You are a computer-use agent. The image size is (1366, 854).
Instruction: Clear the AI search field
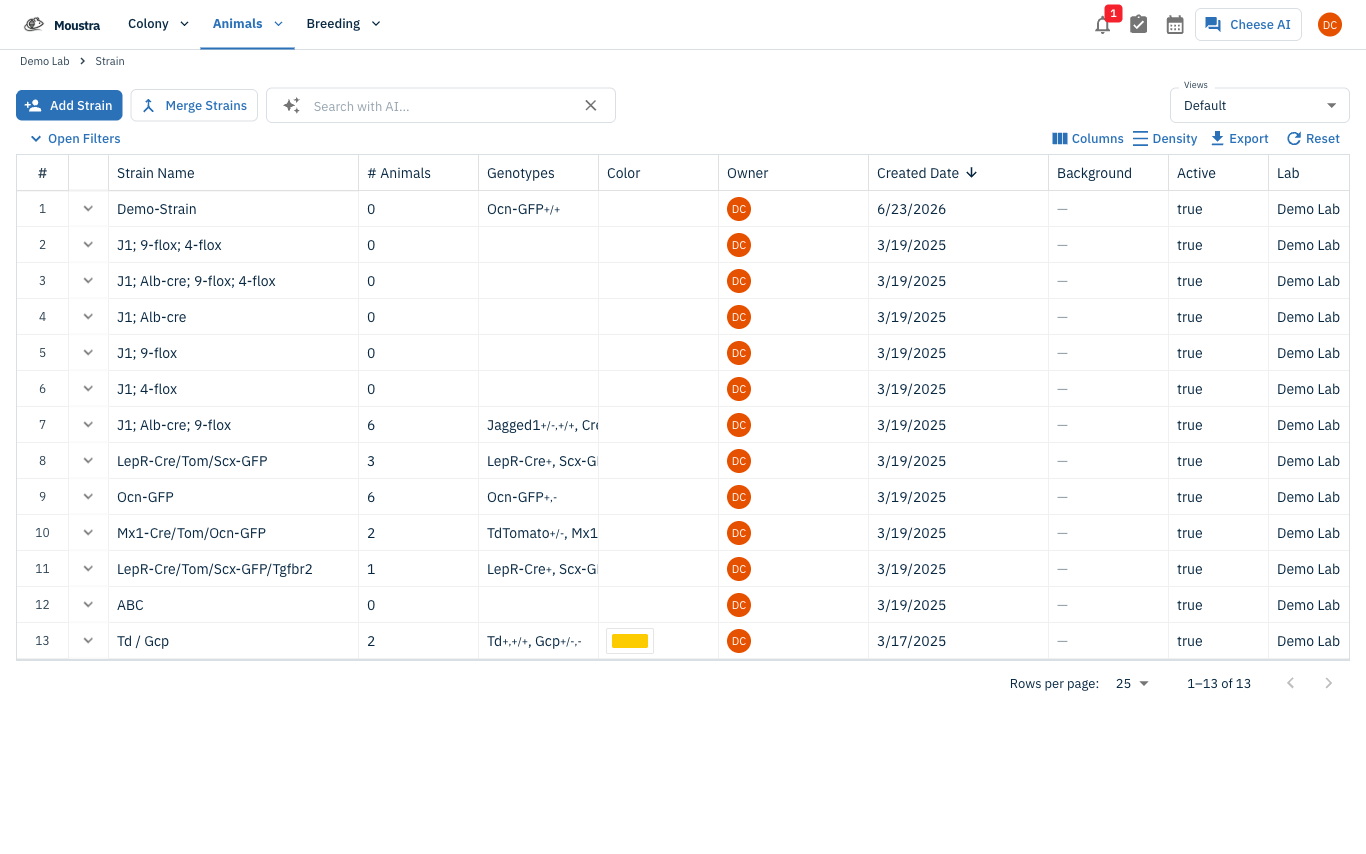591,106
